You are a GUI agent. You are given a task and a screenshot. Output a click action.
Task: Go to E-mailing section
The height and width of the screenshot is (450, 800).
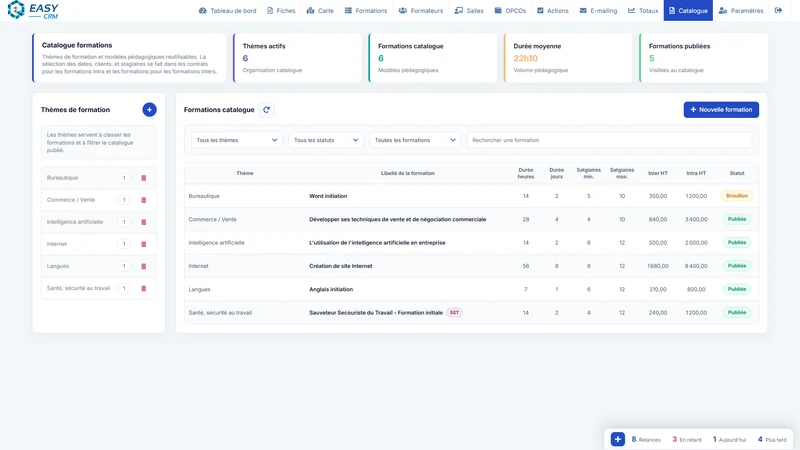tap(598, 11)
